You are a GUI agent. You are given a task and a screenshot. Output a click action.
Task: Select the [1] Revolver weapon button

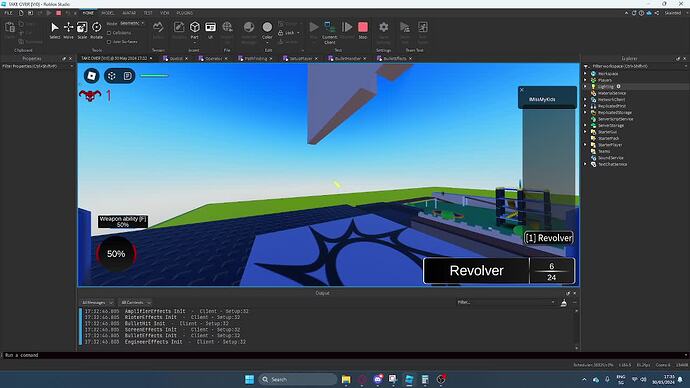coord(549,238)
